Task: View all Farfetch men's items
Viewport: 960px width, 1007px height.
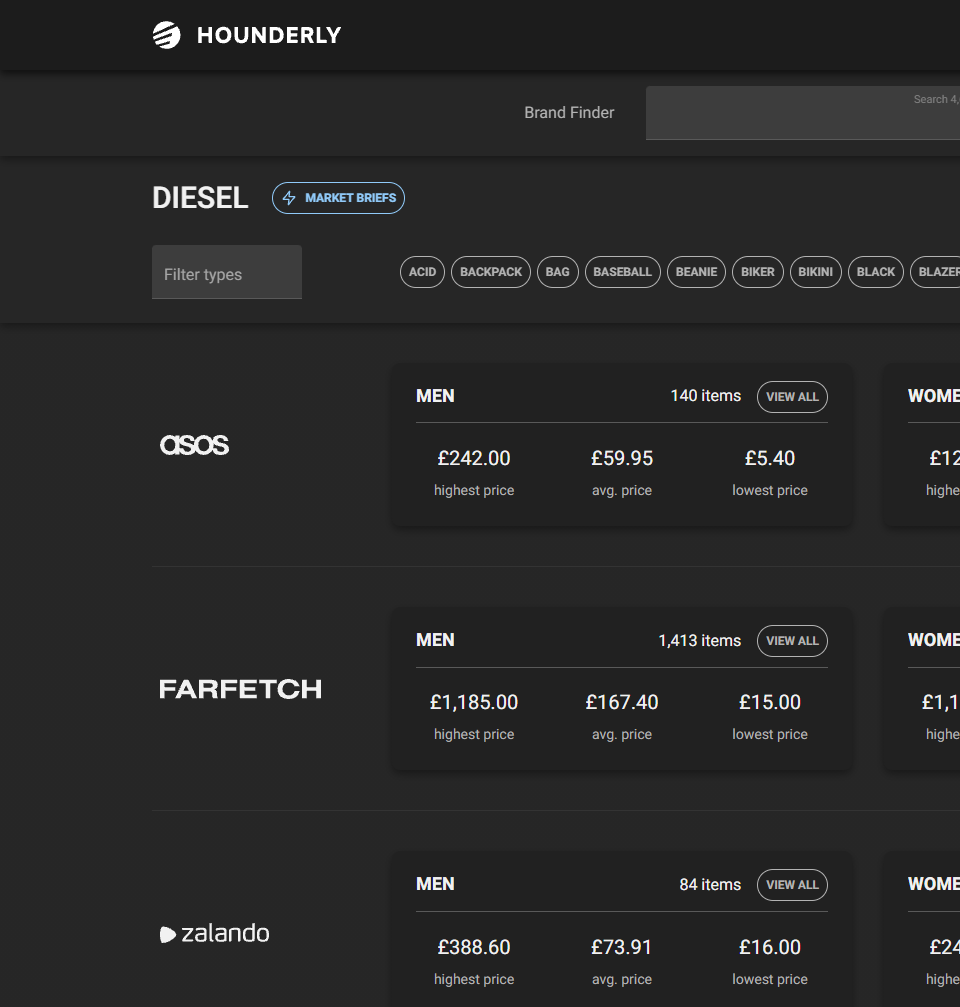Action: (792, 641)
